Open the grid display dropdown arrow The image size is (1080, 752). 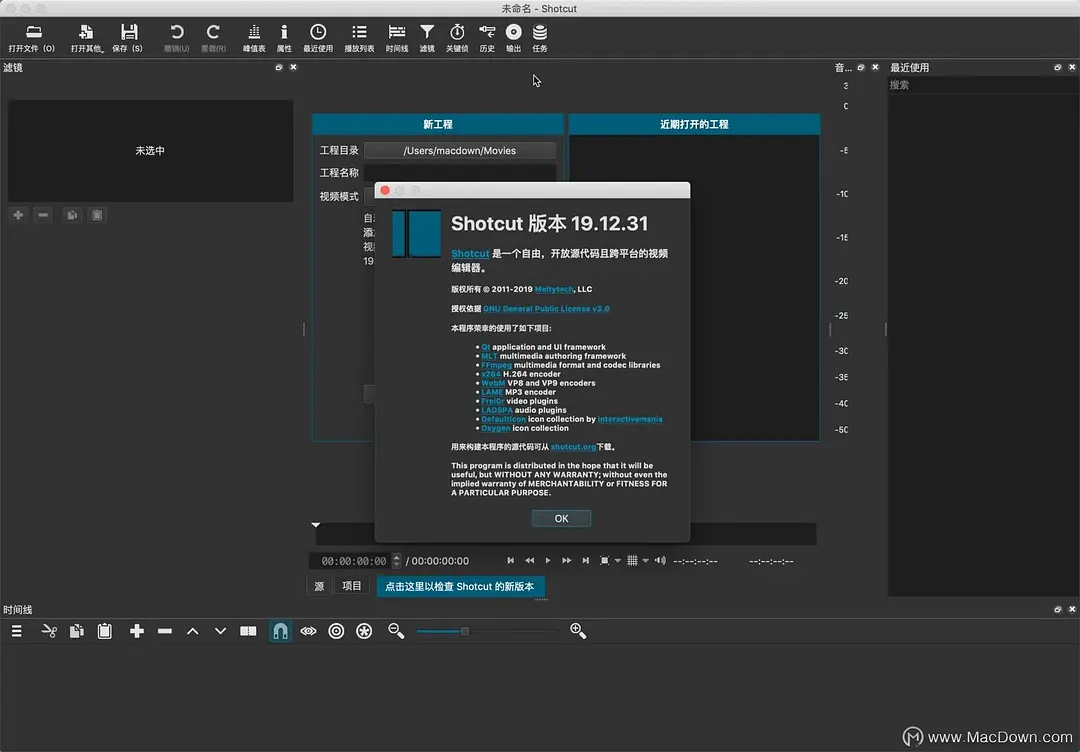645,561
